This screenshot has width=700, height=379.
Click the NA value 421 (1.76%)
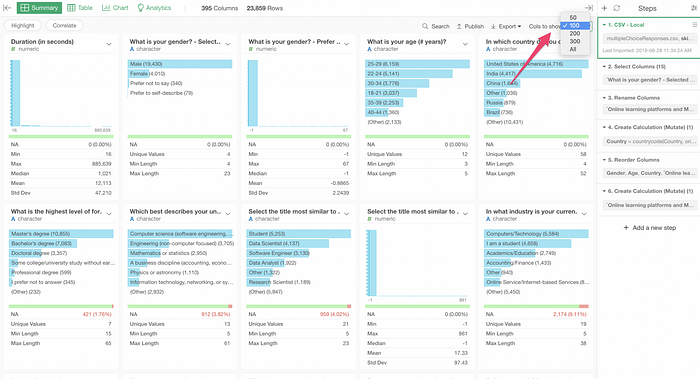coord(97,314)
